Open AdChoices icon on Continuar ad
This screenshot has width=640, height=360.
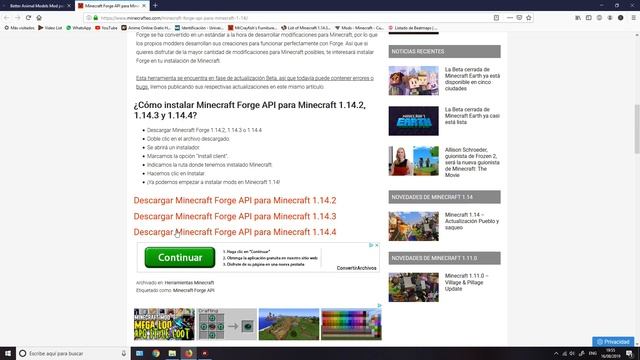tap(371, 245)
